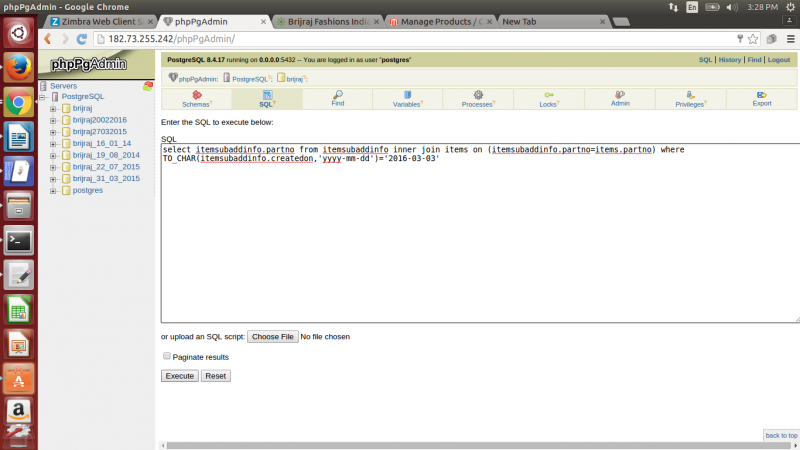800x450 pixels.
Task: Open the Processes tab
Action: pyautogui.click(x=478, y=99)
